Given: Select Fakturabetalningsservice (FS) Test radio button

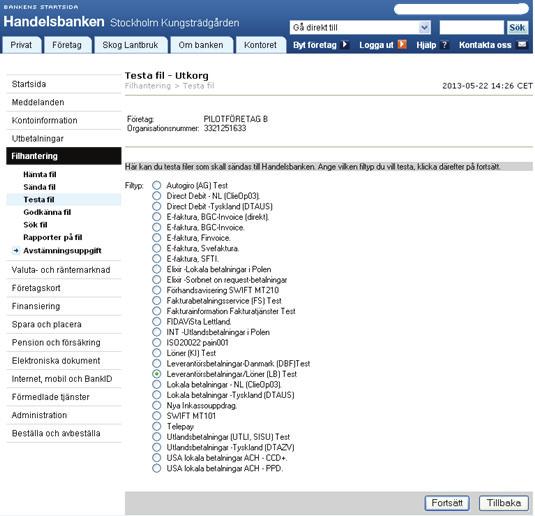Looking at the screenshot, I should 157,301.
